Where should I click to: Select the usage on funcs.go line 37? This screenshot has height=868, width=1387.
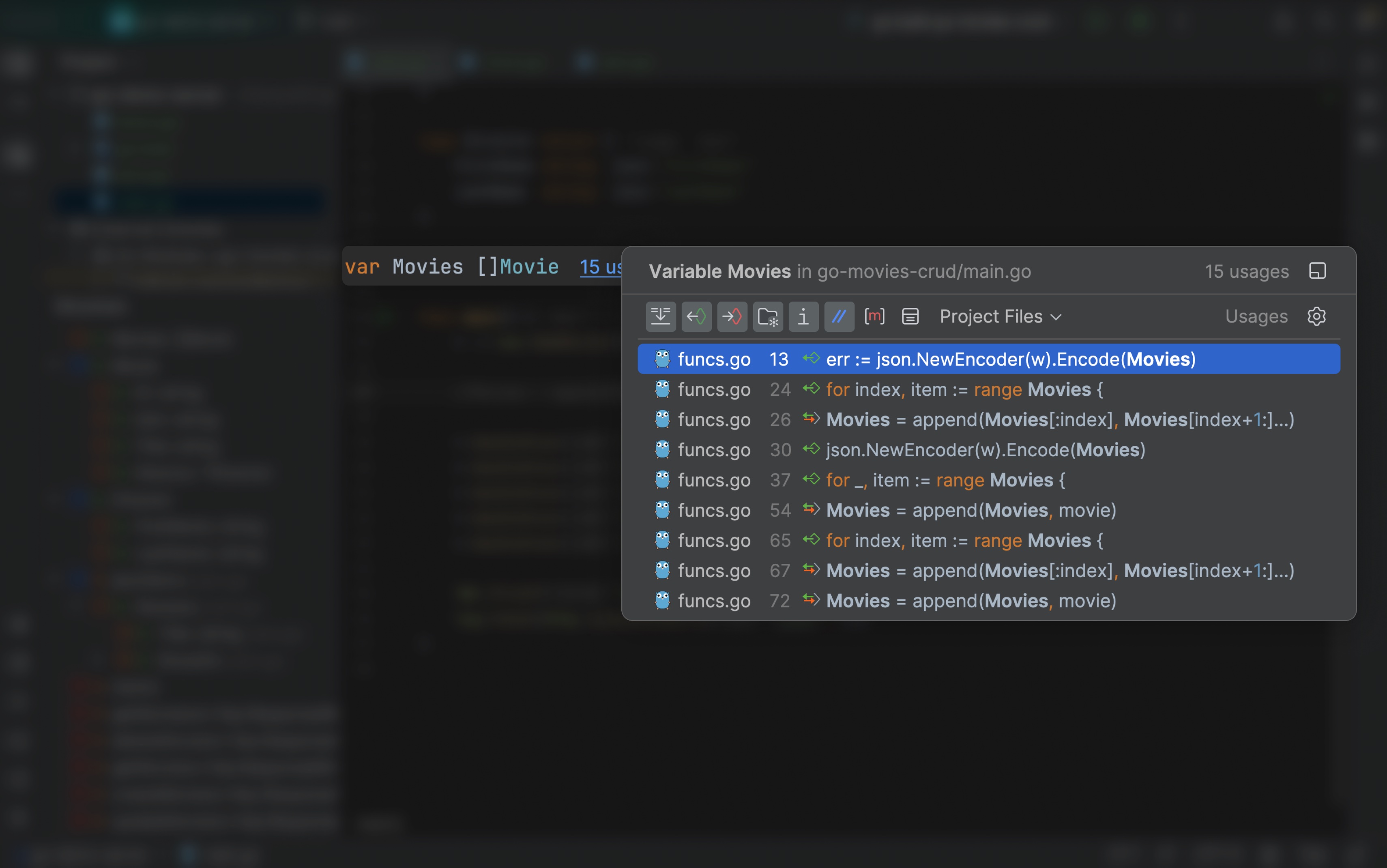click(975, 480)
